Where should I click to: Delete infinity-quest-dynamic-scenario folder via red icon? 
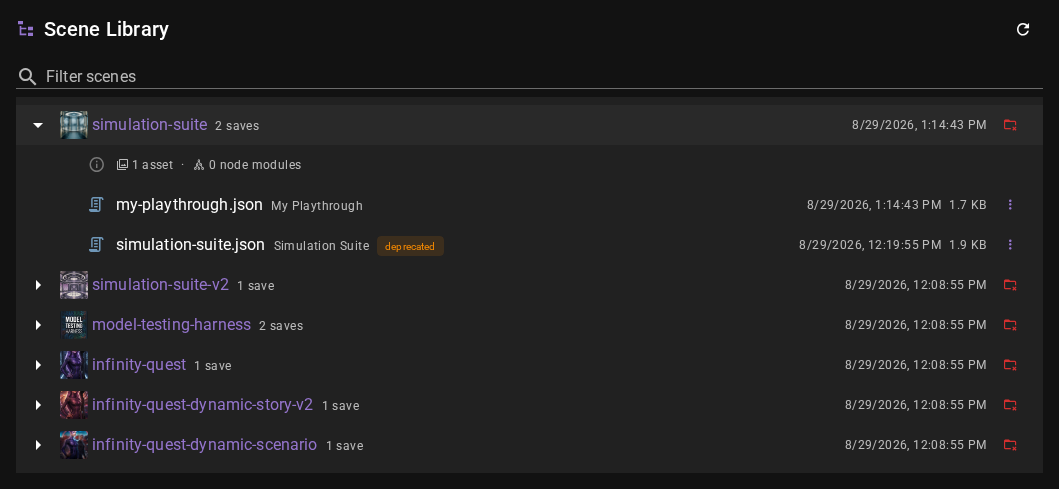tap(1010, 445)
